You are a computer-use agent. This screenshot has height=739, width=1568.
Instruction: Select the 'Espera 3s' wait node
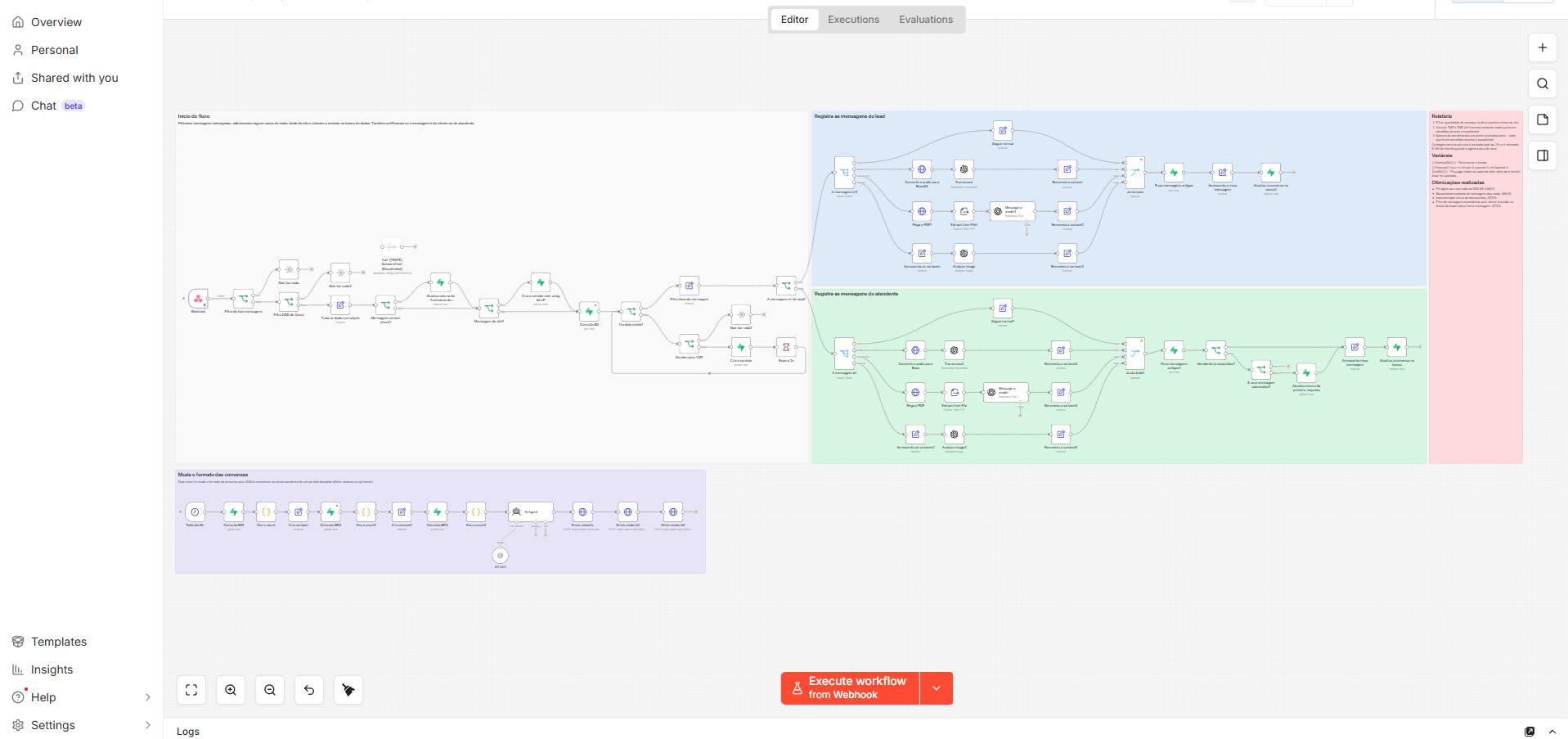[786, 348]
